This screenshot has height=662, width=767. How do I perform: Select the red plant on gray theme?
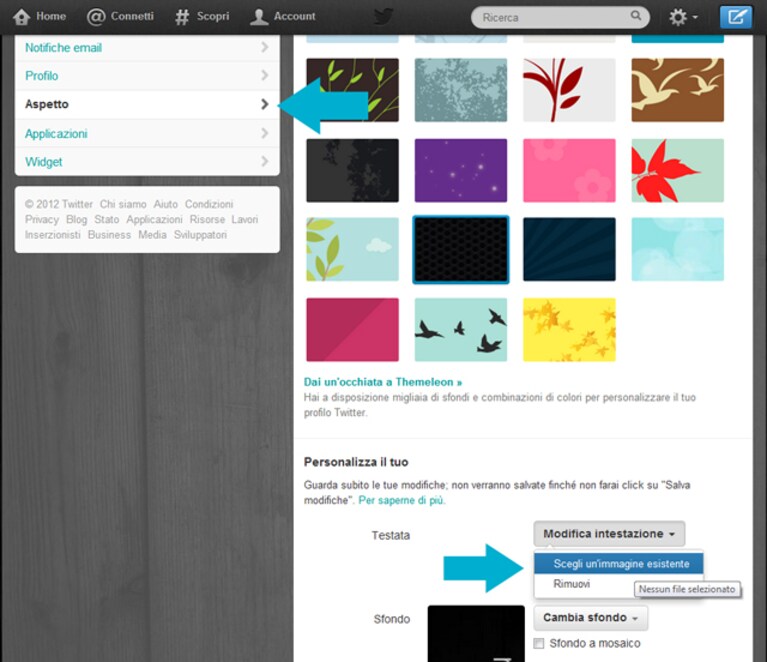[x=569, y=90]
